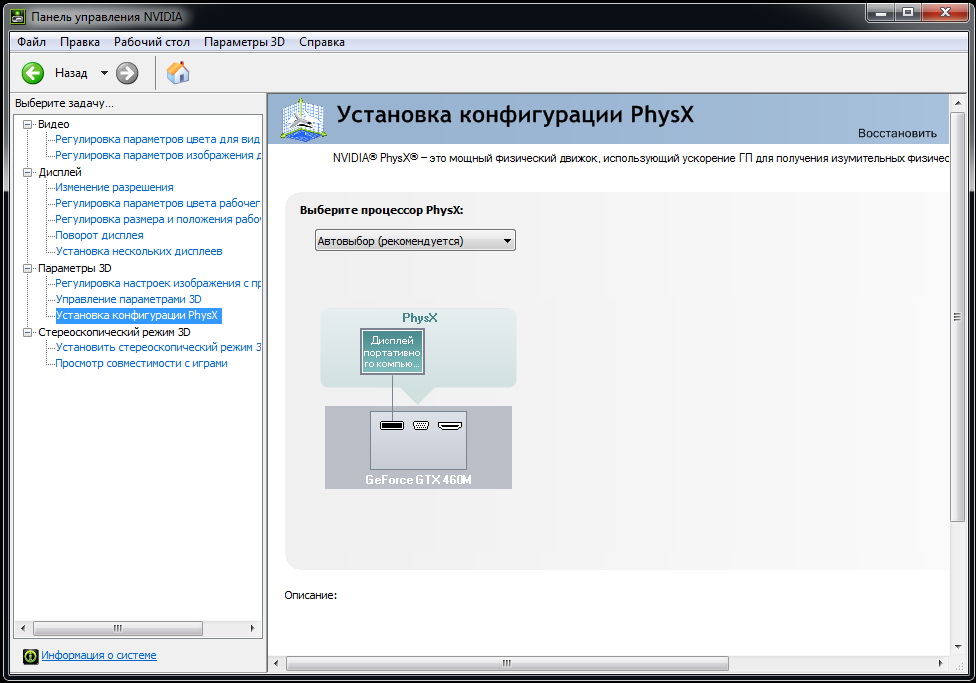Click the main panel scroll-left arrow

click(x=276, y=664)
